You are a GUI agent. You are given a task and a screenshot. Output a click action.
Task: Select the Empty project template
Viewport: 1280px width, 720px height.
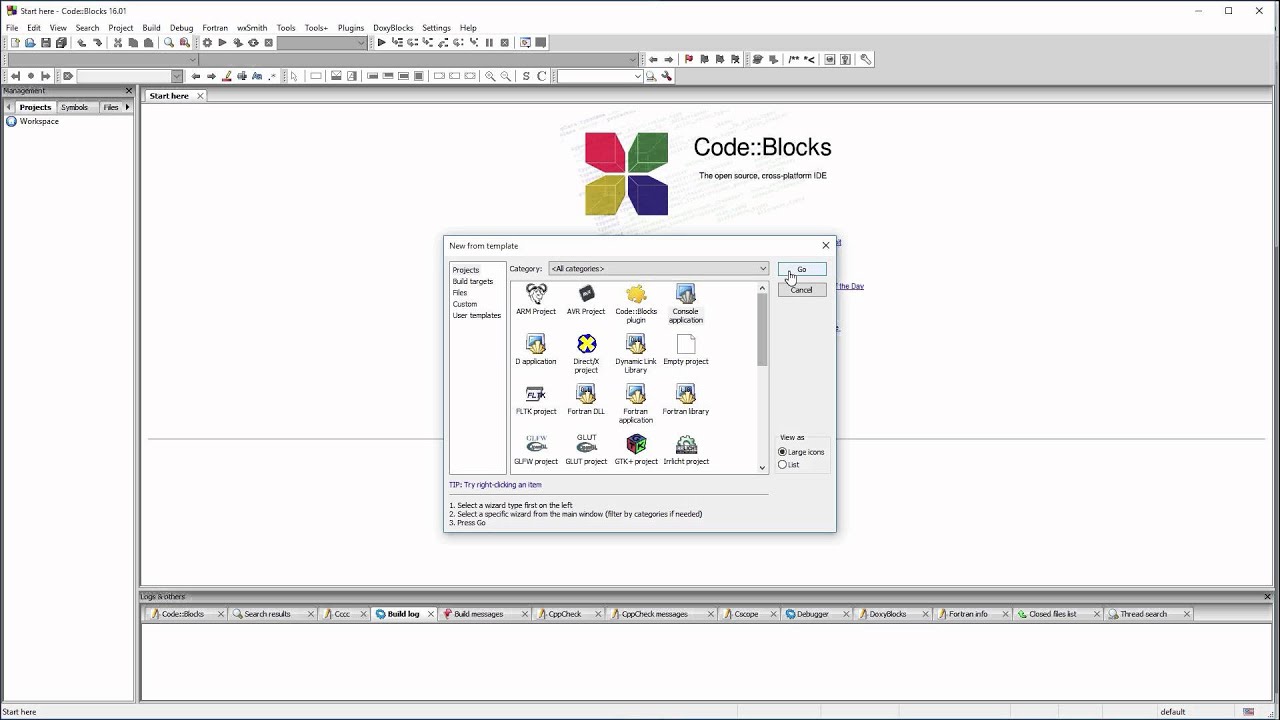(686, 350)
